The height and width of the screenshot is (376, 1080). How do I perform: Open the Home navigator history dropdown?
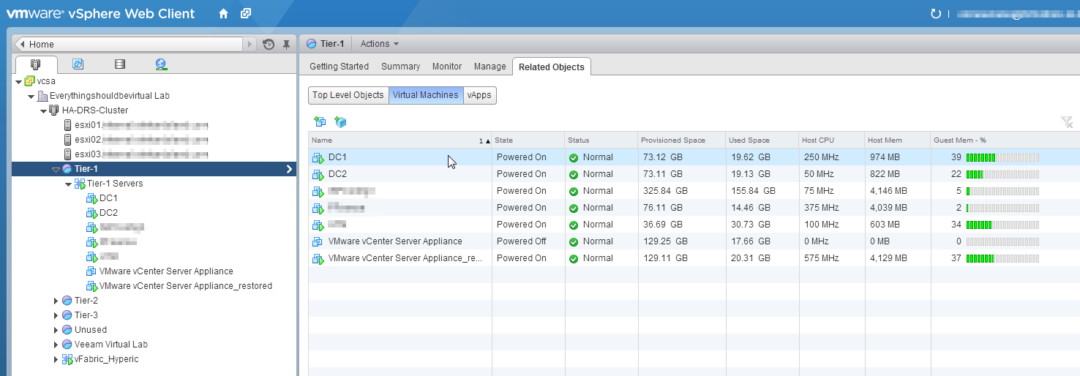[x=250, y=45]
